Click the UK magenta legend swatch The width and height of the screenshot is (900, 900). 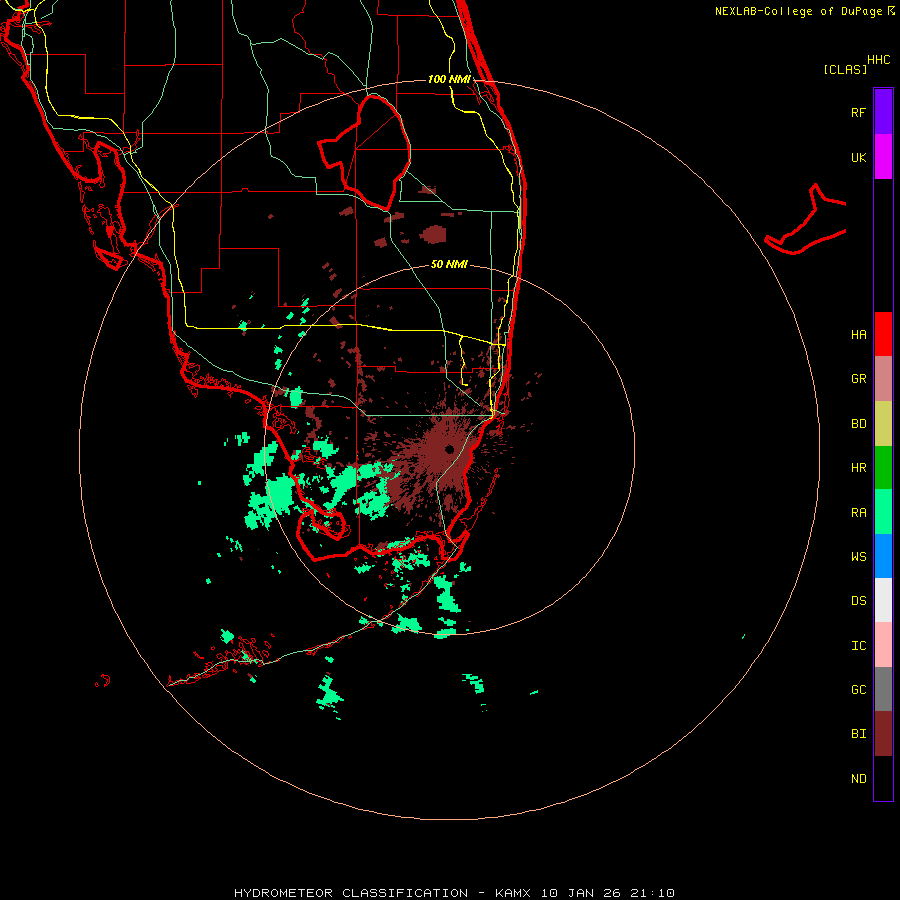point(883,157)
